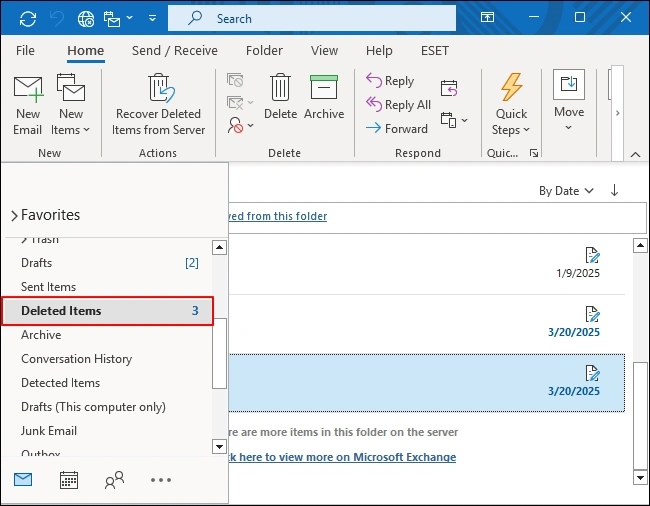This screenshot has width=650, height=506.
Task: Click the globe icon in the title bar
Action: (86, 19)
